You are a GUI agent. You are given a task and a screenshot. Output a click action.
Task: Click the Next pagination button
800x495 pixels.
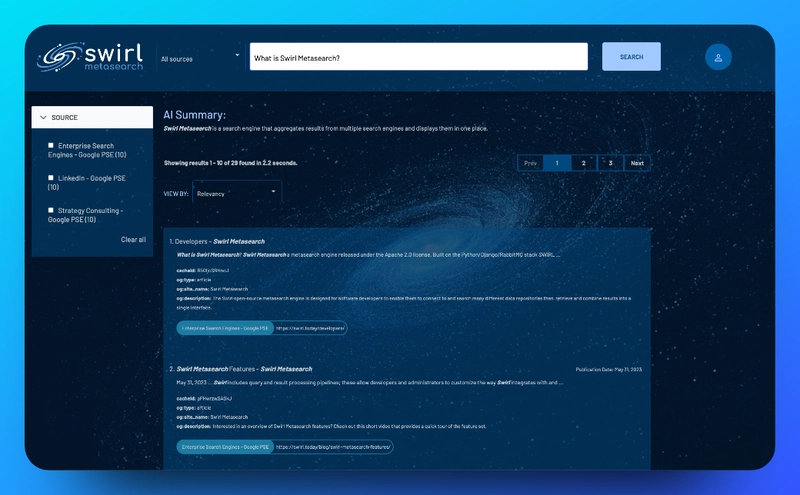click(x=637, y=163)
